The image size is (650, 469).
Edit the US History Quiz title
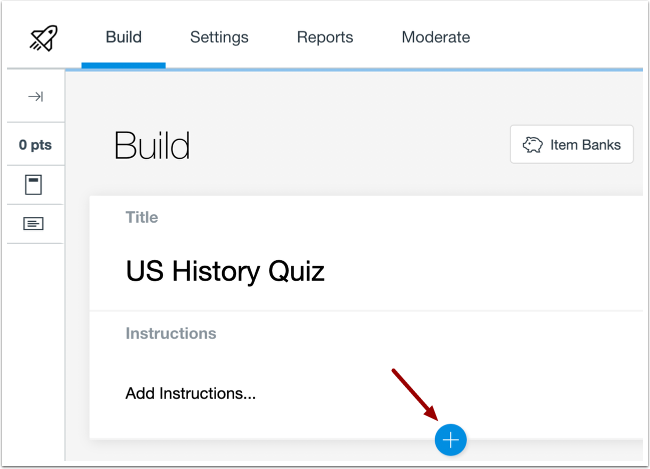(225, 271)
